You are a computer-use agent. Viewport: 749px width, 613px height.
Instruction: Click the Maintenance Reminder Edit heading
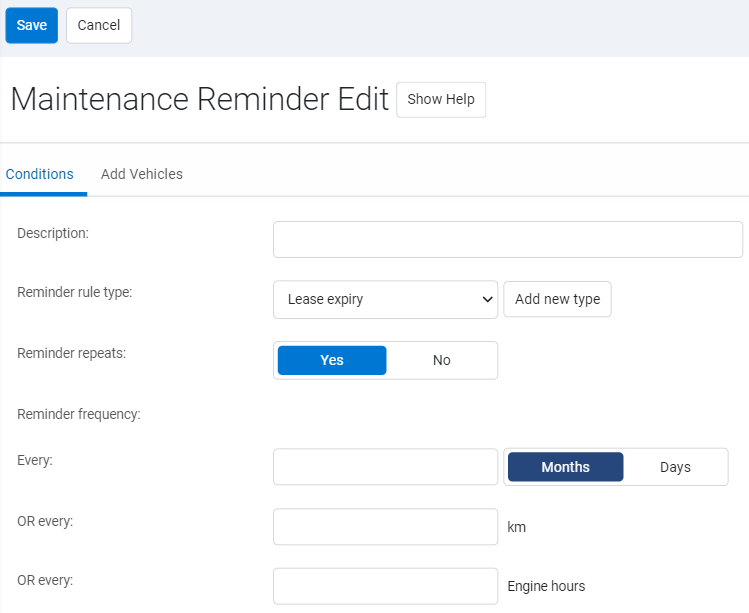(x=199, y=100)
